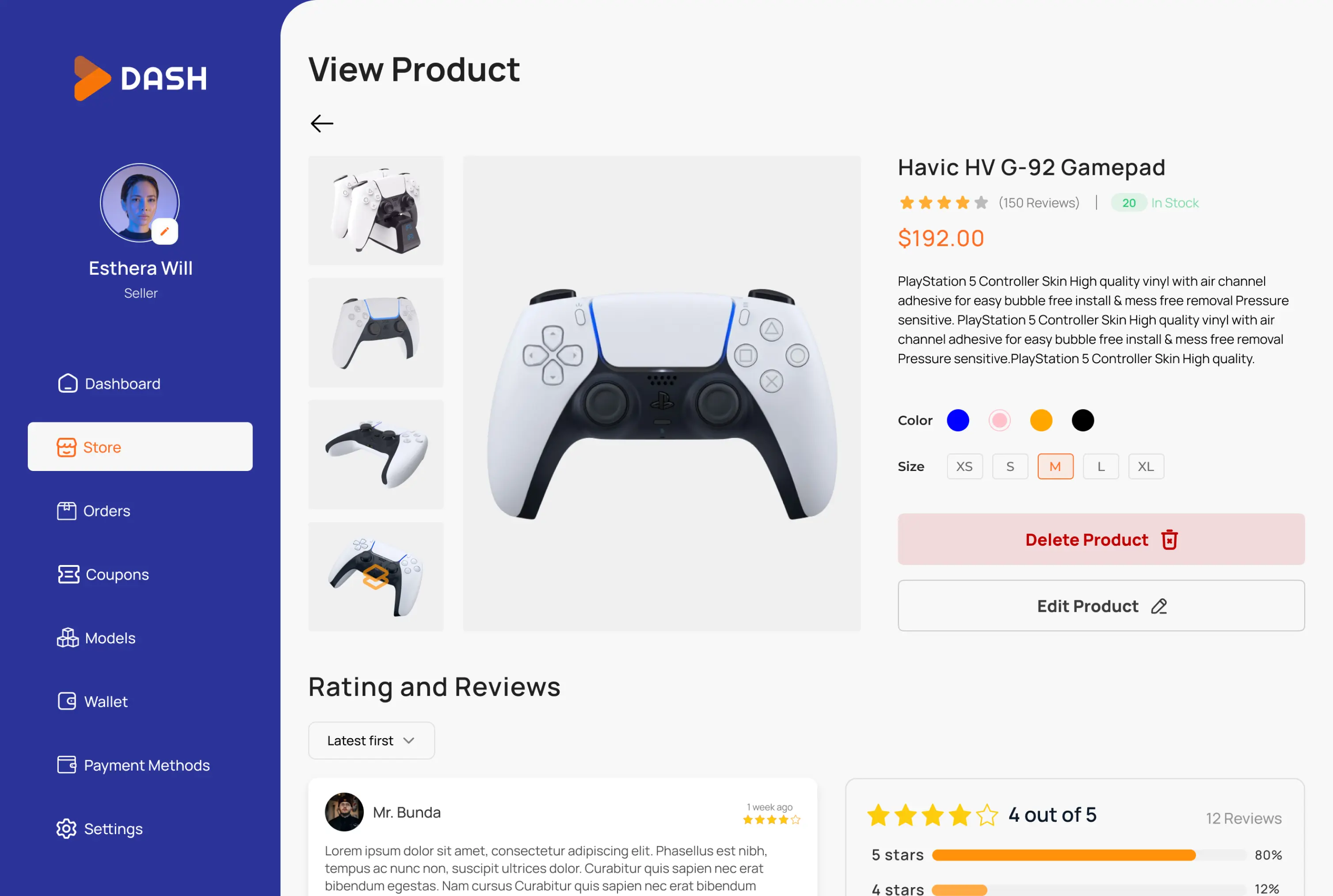Choose the XL size option
The width and height of the screenshot is (1333, 896).
1146,466
